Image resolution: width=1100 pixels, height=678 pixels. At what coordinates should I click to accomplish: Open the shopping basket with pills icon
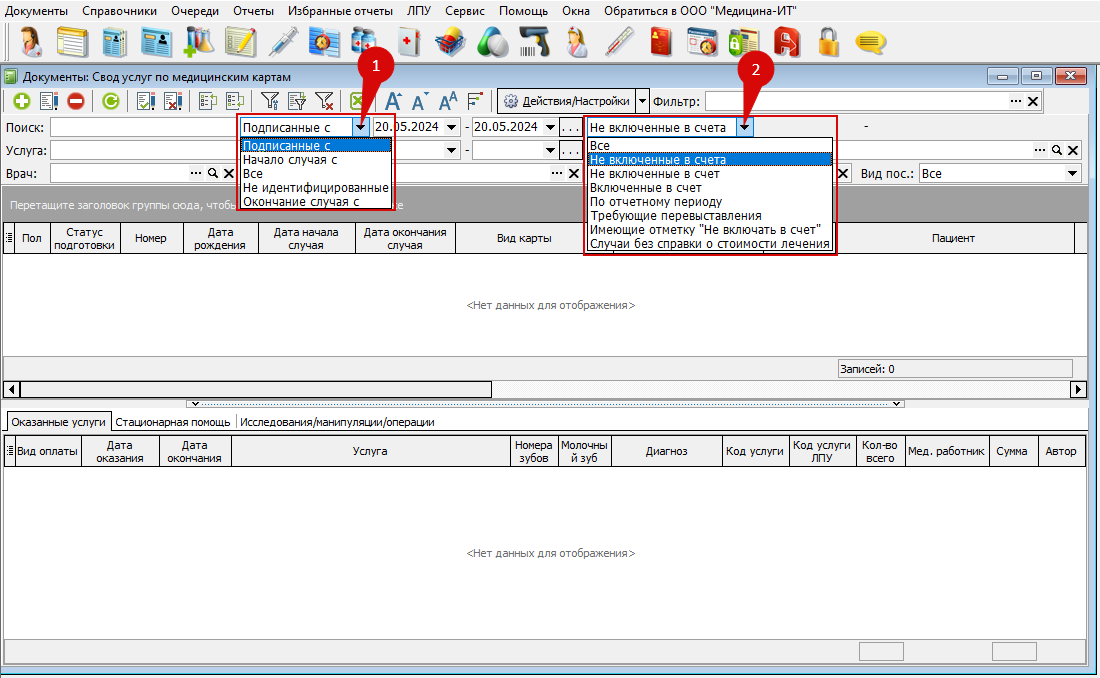450,42
